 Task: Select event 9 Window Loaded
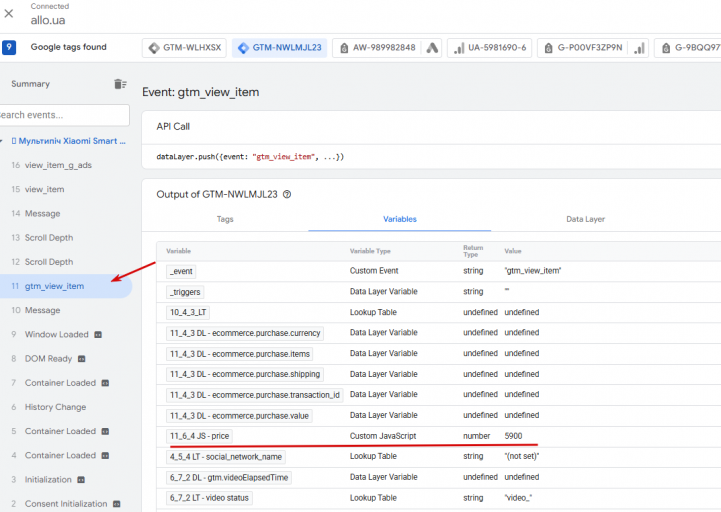(x=66, y=334)
